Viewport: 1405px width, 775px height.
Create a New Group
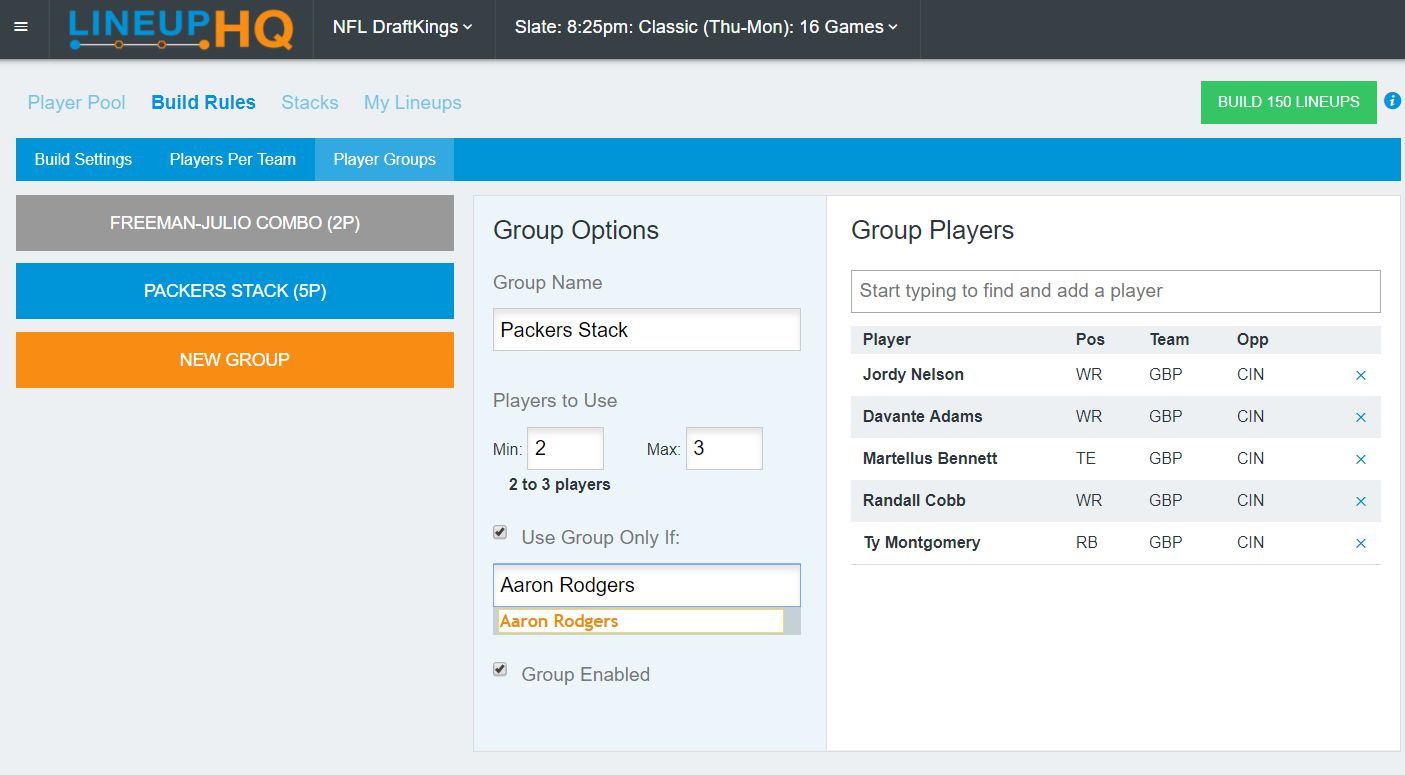tap(235, 360)
